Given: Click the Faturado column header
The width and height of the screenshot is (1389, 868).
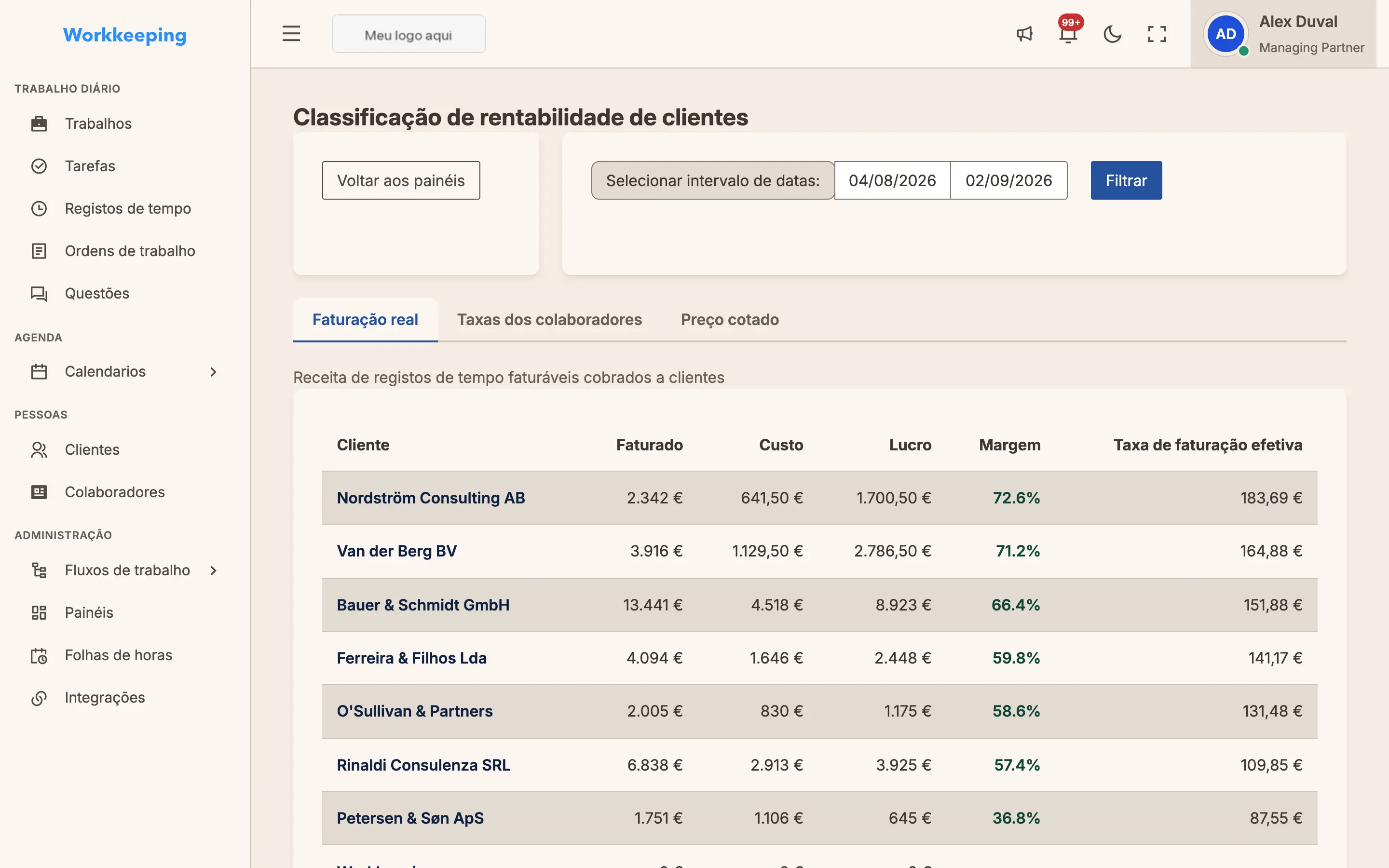Looking at the screenshot, I should pos(649,445).
